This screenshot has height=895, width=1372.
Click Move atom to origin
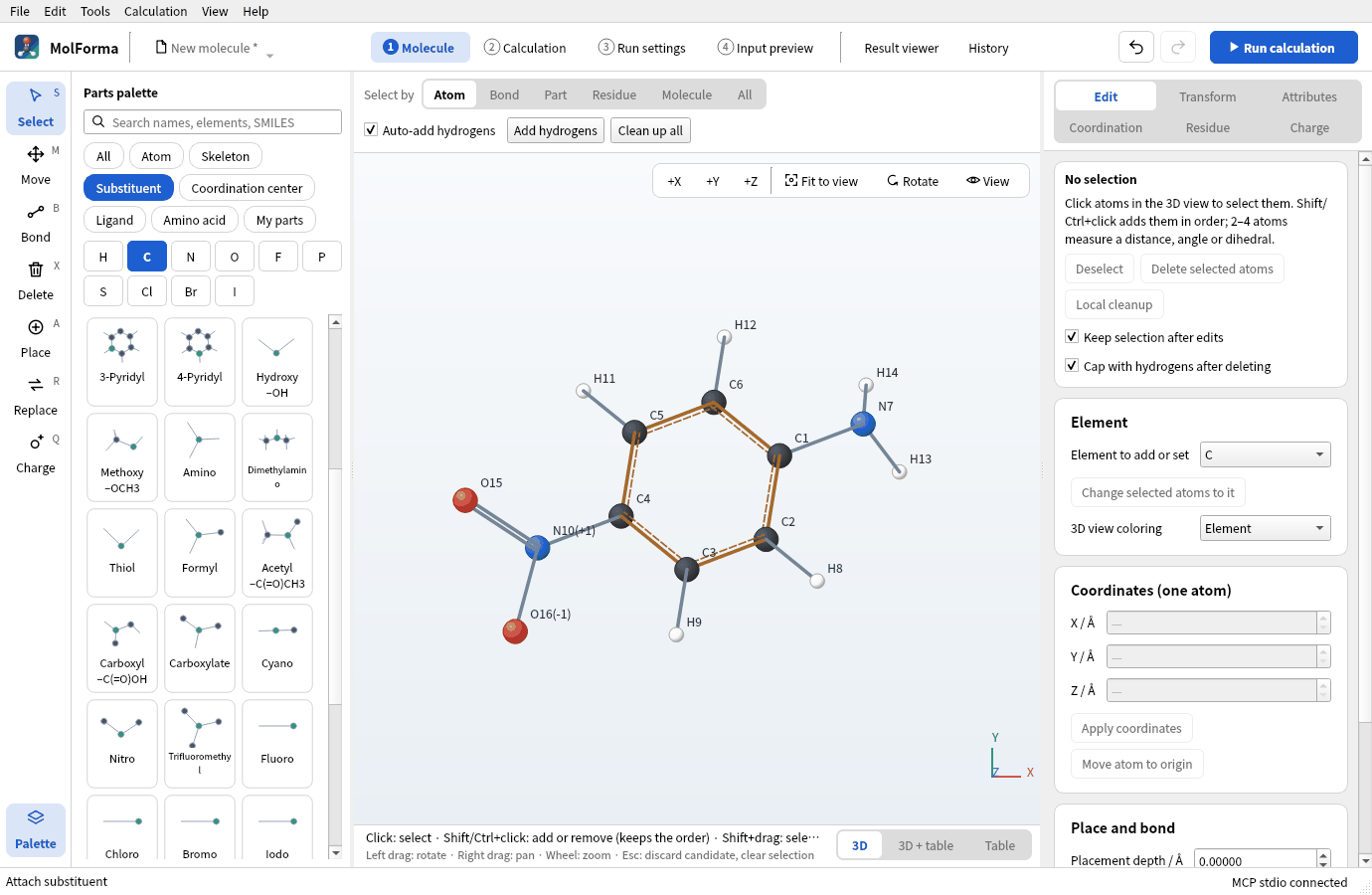1136,764
